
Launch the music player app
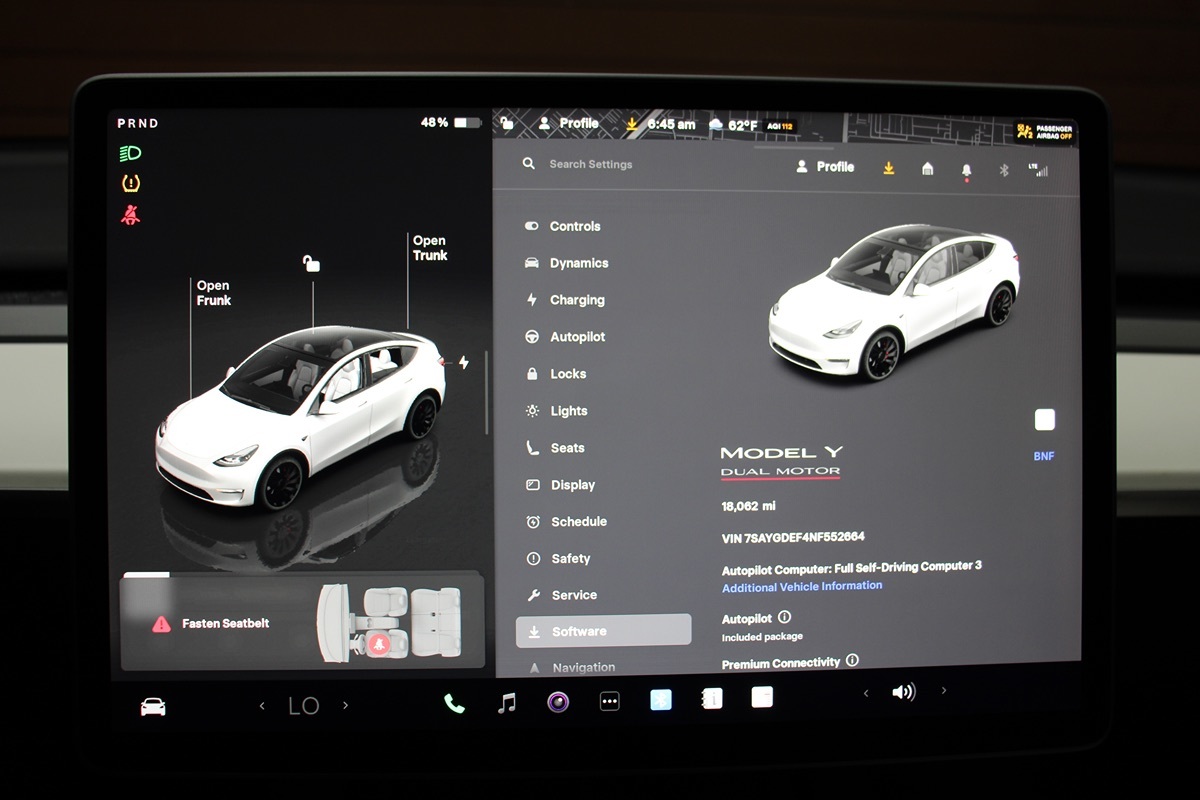point(507,703)
